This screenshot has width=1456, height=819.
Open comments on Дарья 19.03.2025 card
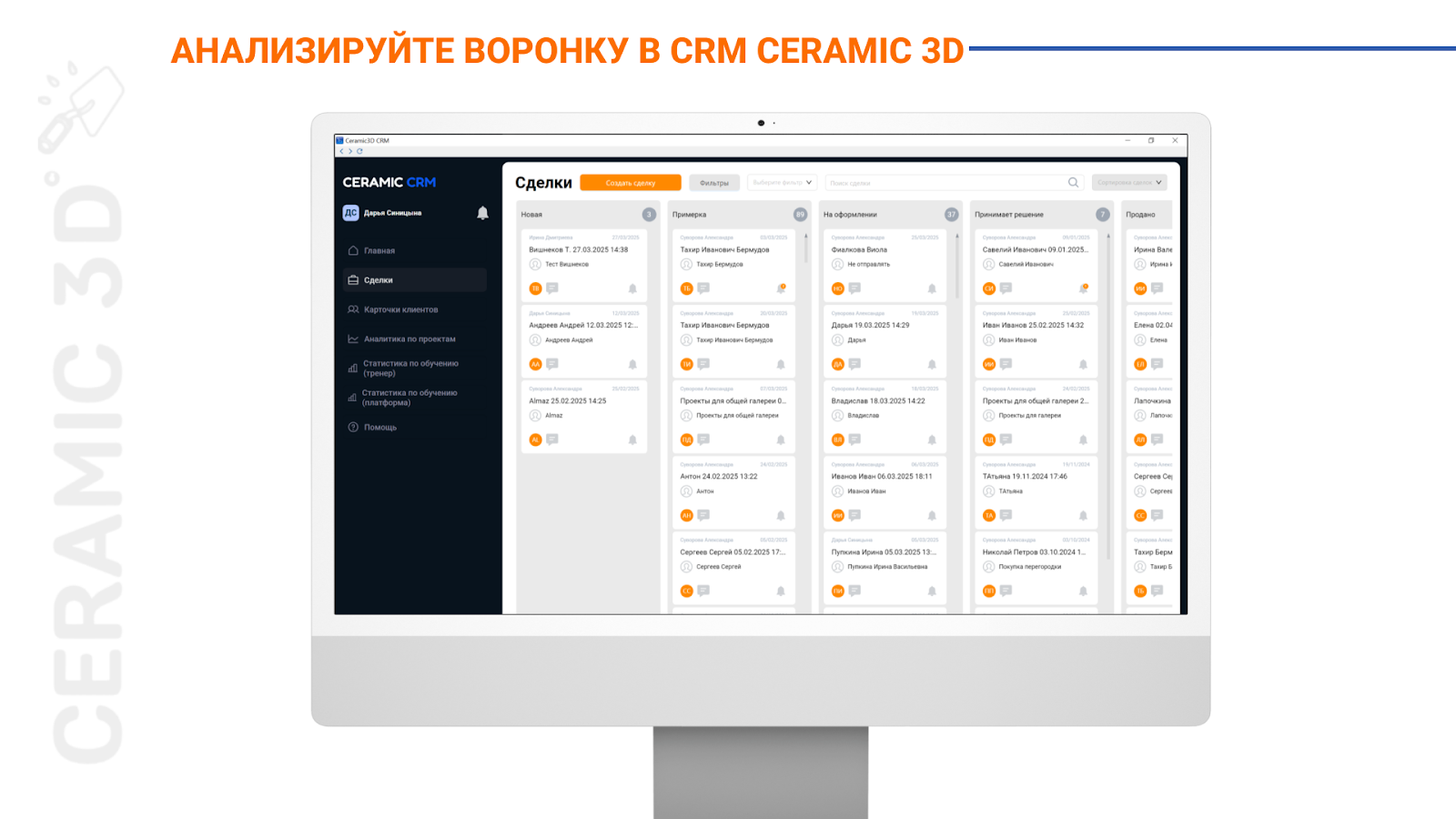854,364
